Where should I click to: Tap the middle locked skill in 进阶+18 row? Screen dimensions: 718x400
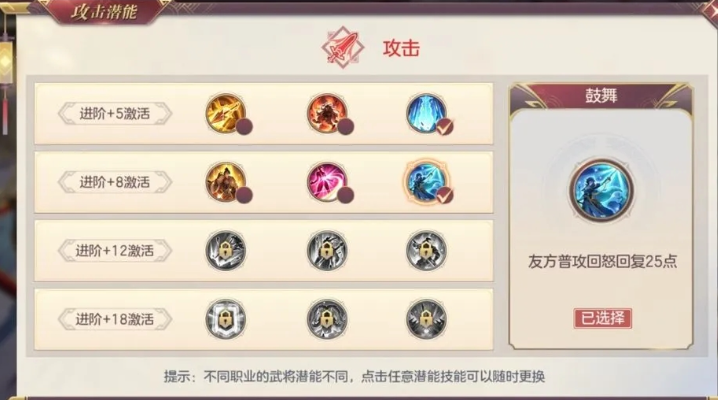(x=327, y=319)
